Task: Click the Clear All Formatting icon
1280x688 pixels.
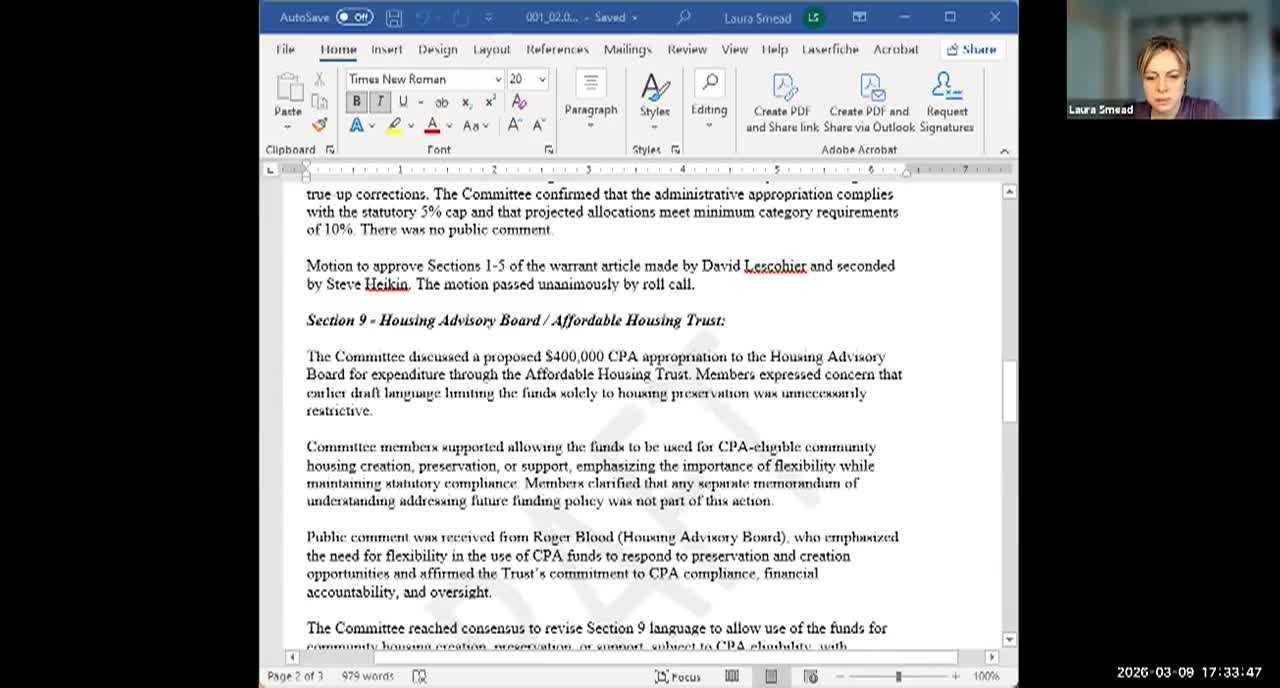Action: pos(519,102)
